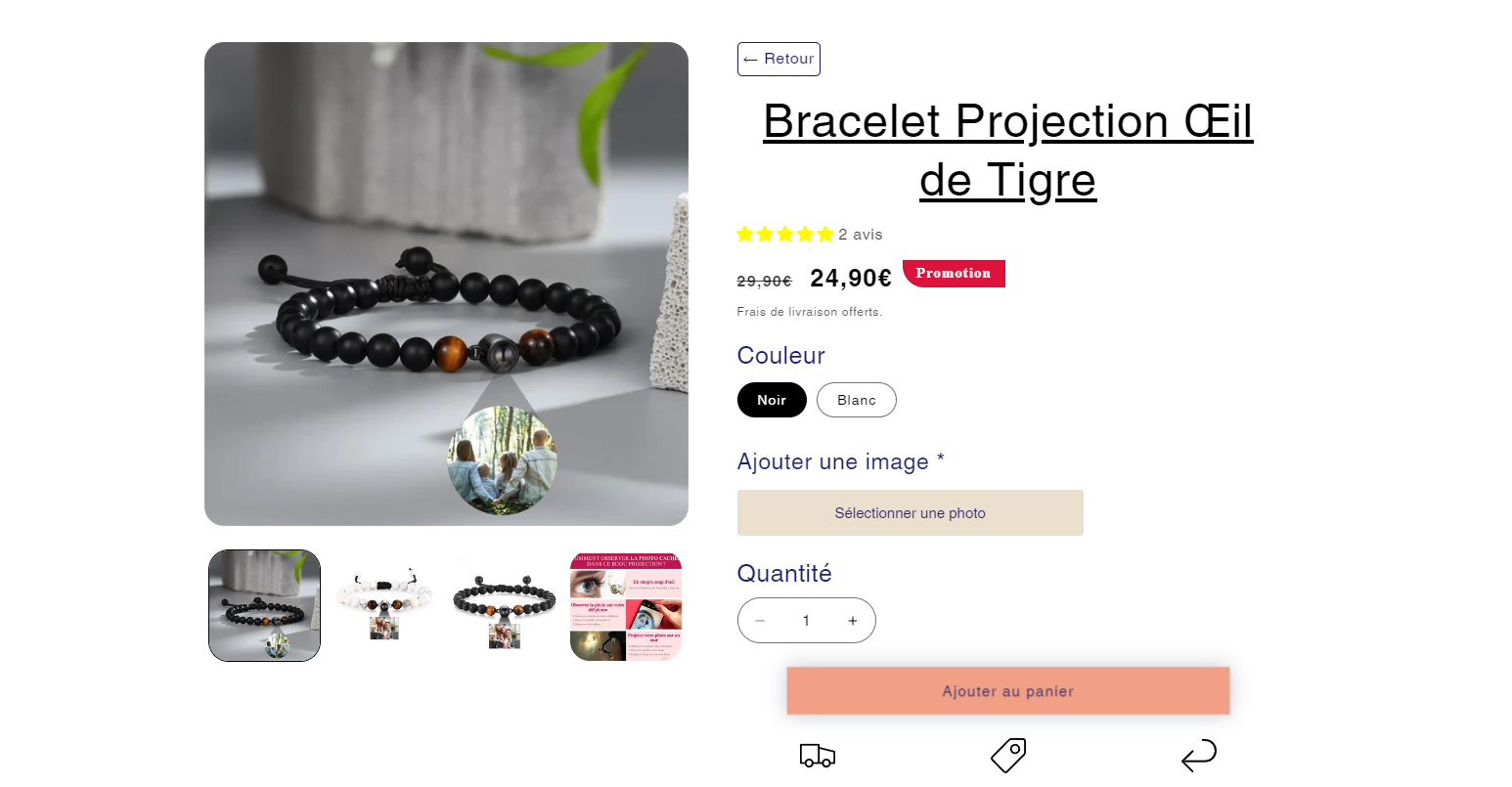Select the black bracelet on white background thumbnail
The width and height of the screenshot is (1512, 787).
pos(505,605)
